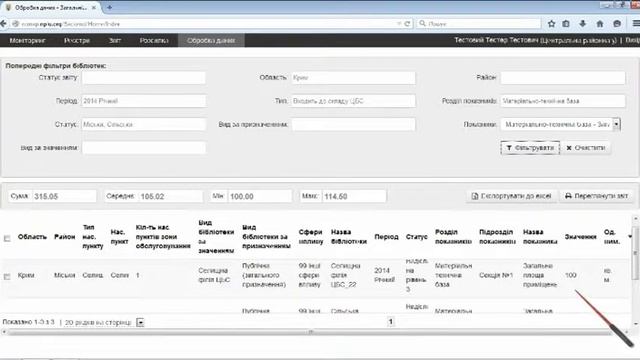Screen dimensions: 640x360
Task: Click the browser back arrow
Action: (3, 24)
